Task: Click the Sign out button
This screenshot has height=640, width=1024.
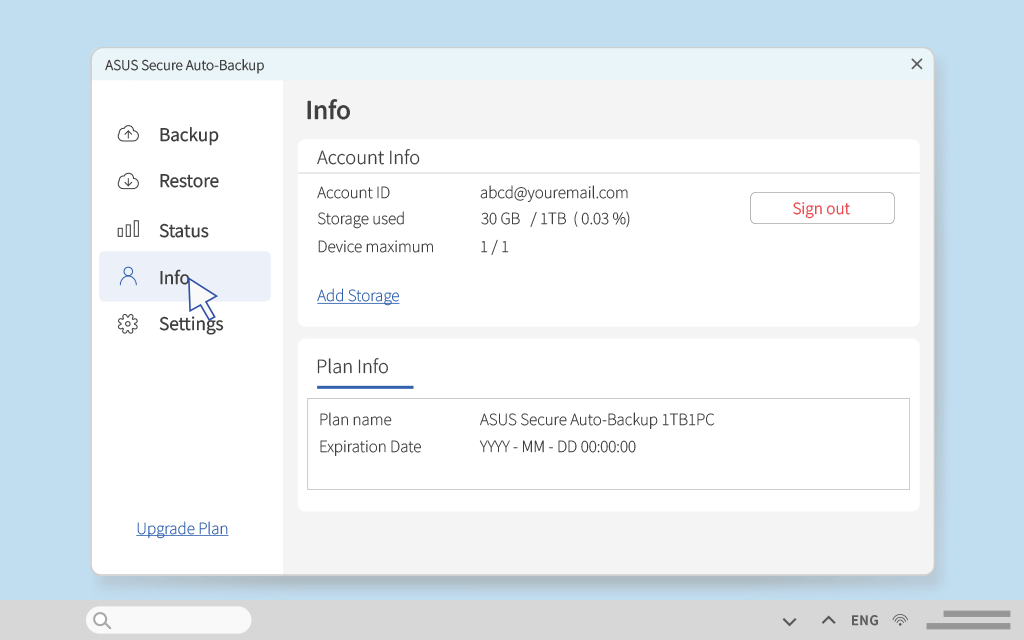Action: (822, 208)
